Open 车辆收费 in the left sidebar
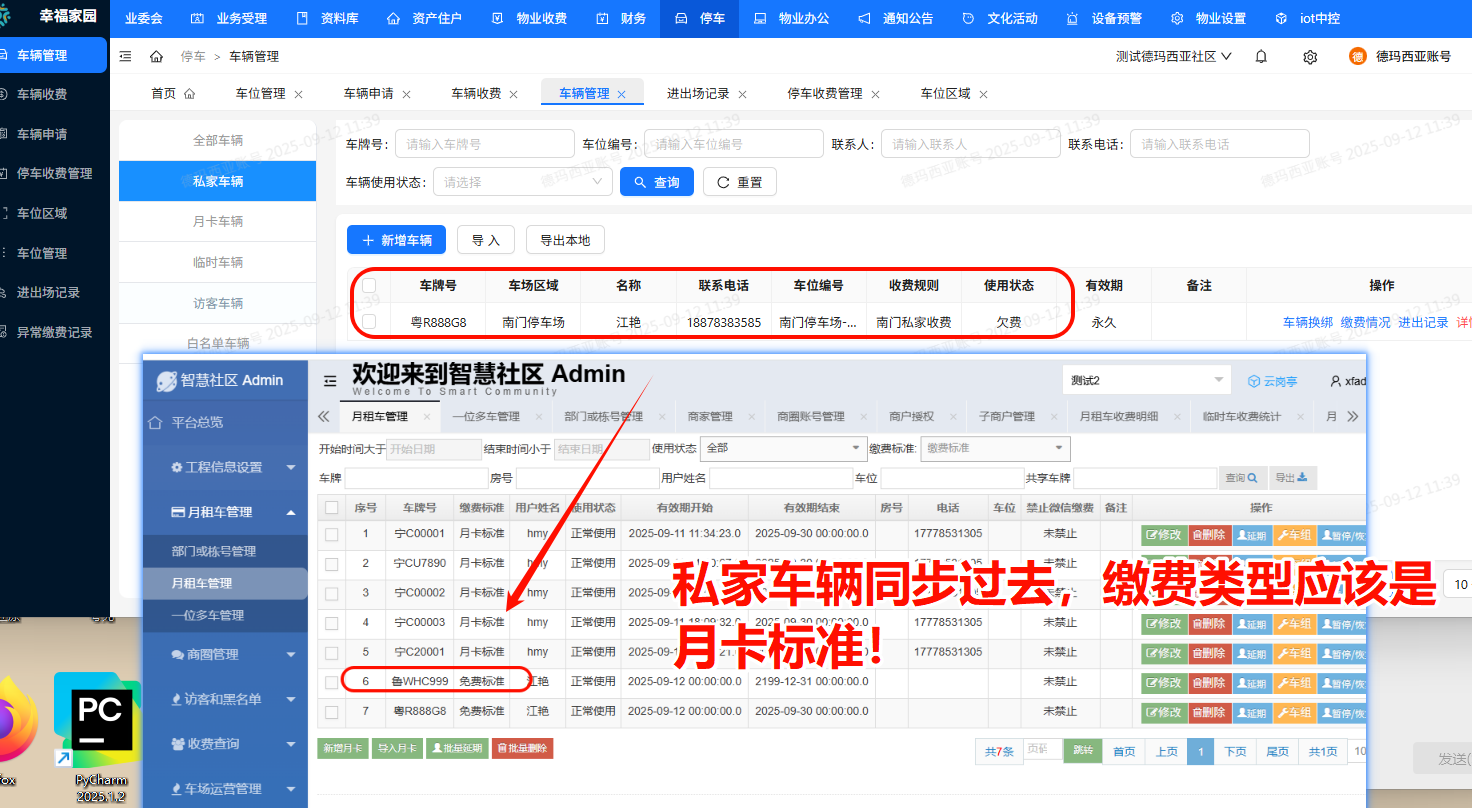This screenshot has width=1472, height=808. click(42, 94)
